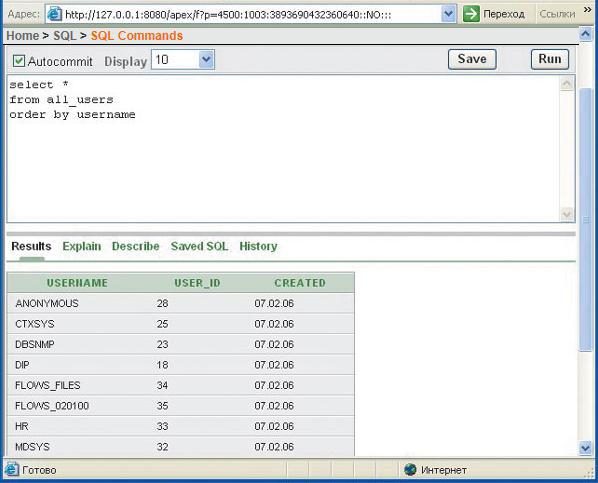Switch to the History tab
The width and height of the screenshot is (598, 483).
pyautogui.click(x=258, y=246)
